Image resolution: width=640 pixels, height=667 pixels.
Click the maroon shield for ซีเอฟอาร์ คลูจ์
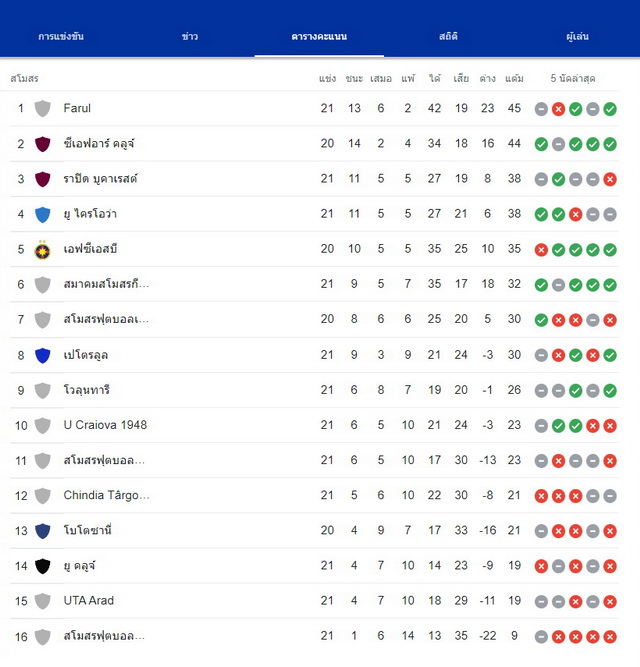43,144
